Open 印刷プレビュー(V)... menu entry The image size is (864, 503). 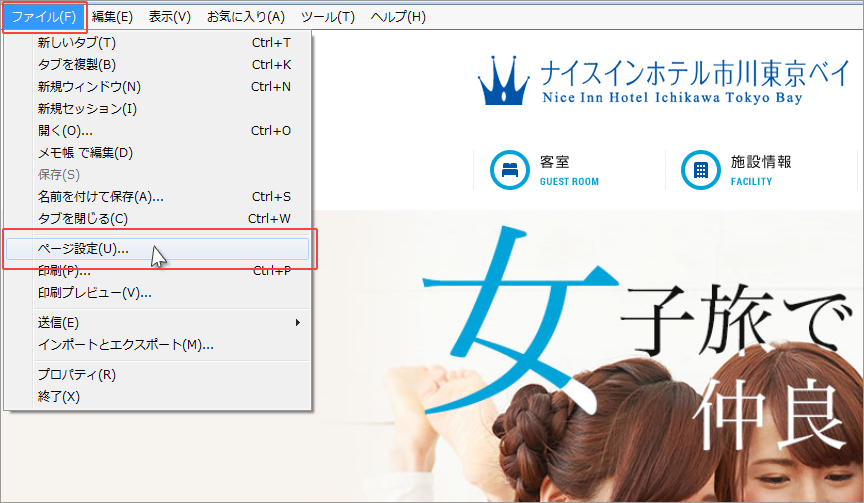click(158, 293)
